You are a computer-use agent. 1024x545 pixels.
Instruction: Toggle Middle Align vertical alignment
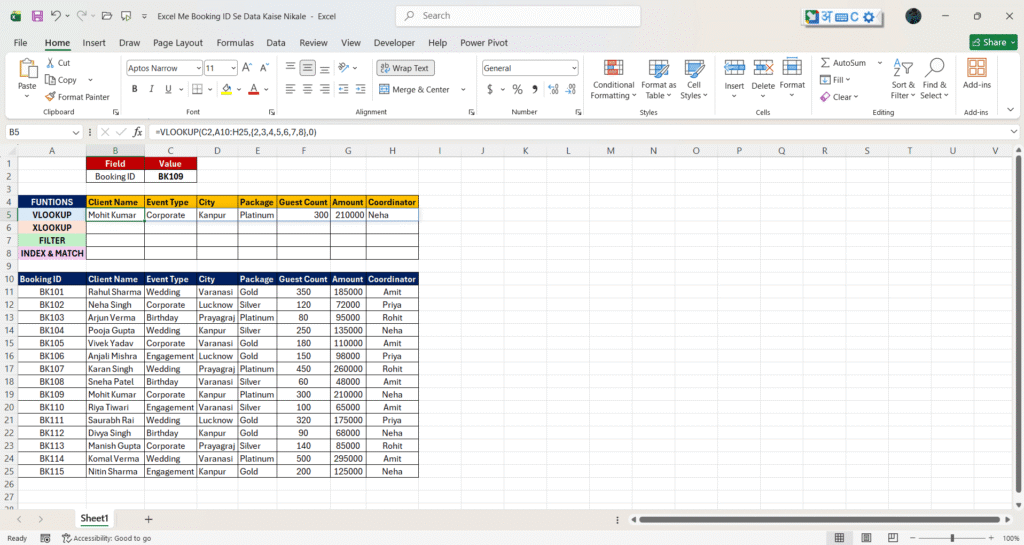[x=308, y=68]
